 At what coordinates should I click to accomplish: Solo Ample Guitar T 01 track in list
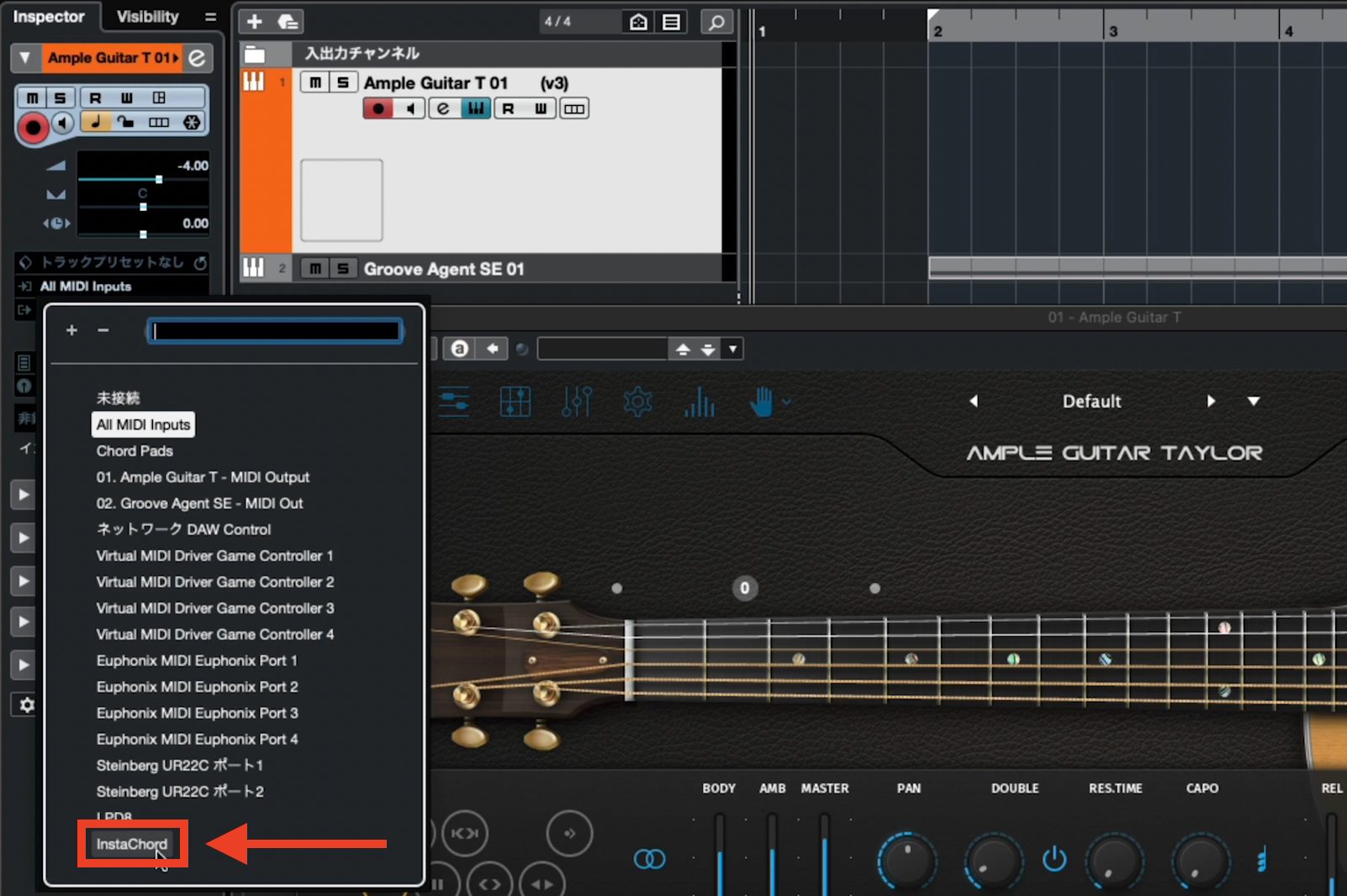pyautogui.click(x=342, y=82)
